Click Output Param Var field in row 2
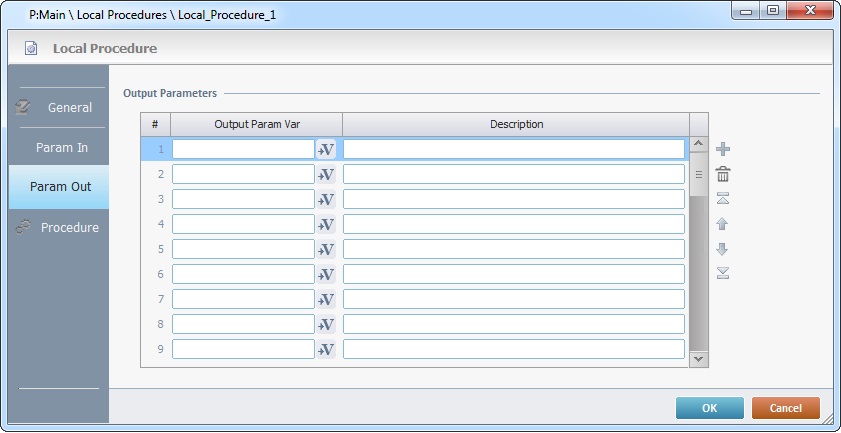Viewport: 841px width, 433px height. tap(243, 174)
